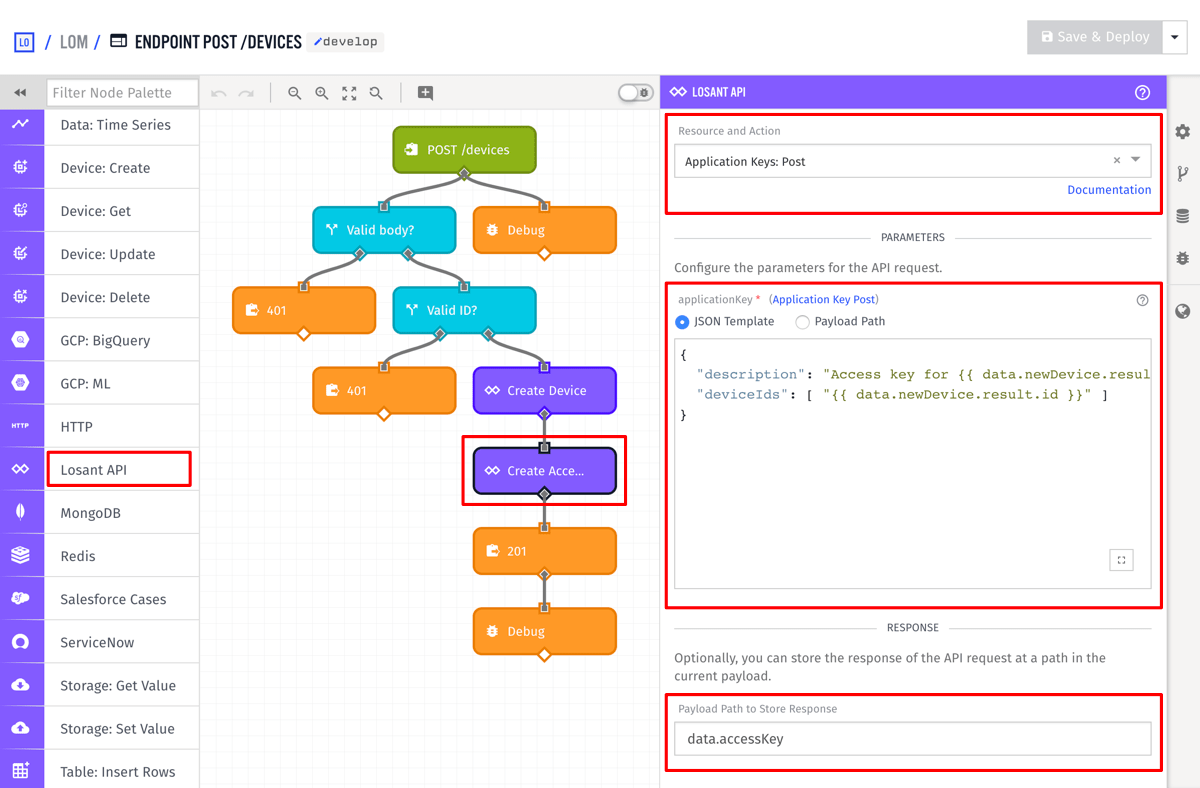
Task: Open the globals globe icon on the right sidebar
Action: pyautogui.click(x=1183, y=311)
